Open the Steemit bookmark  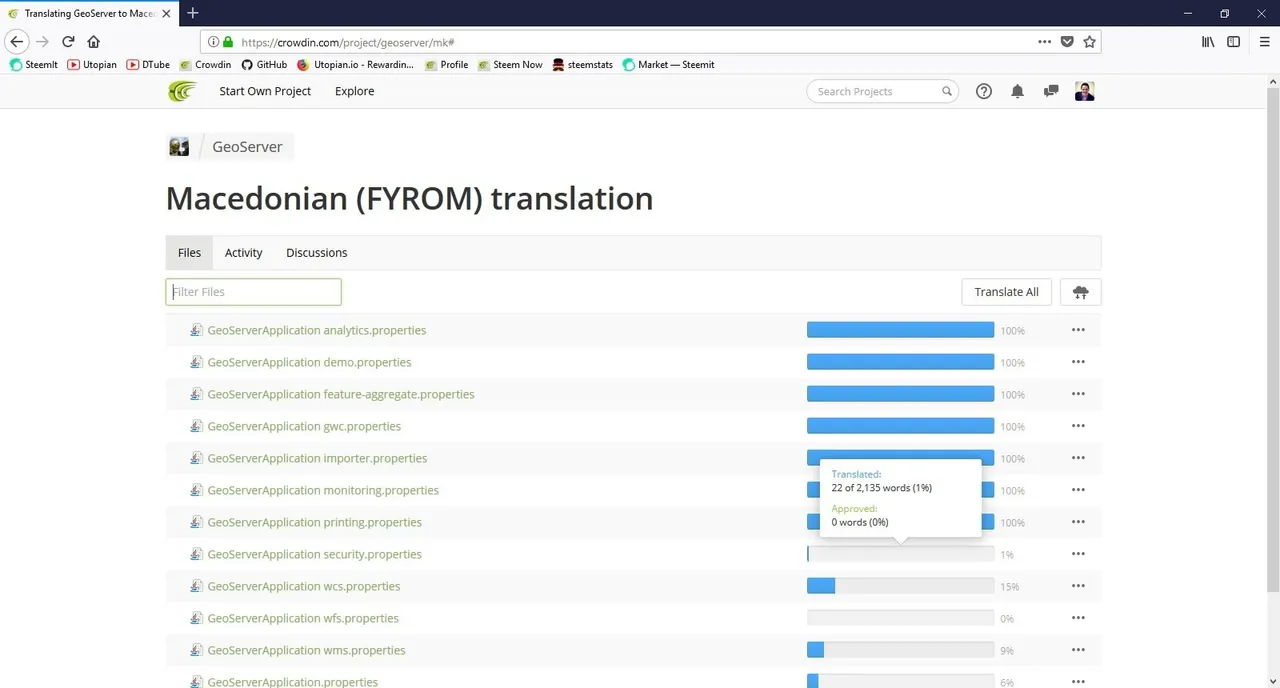click(x=34, y=65)
